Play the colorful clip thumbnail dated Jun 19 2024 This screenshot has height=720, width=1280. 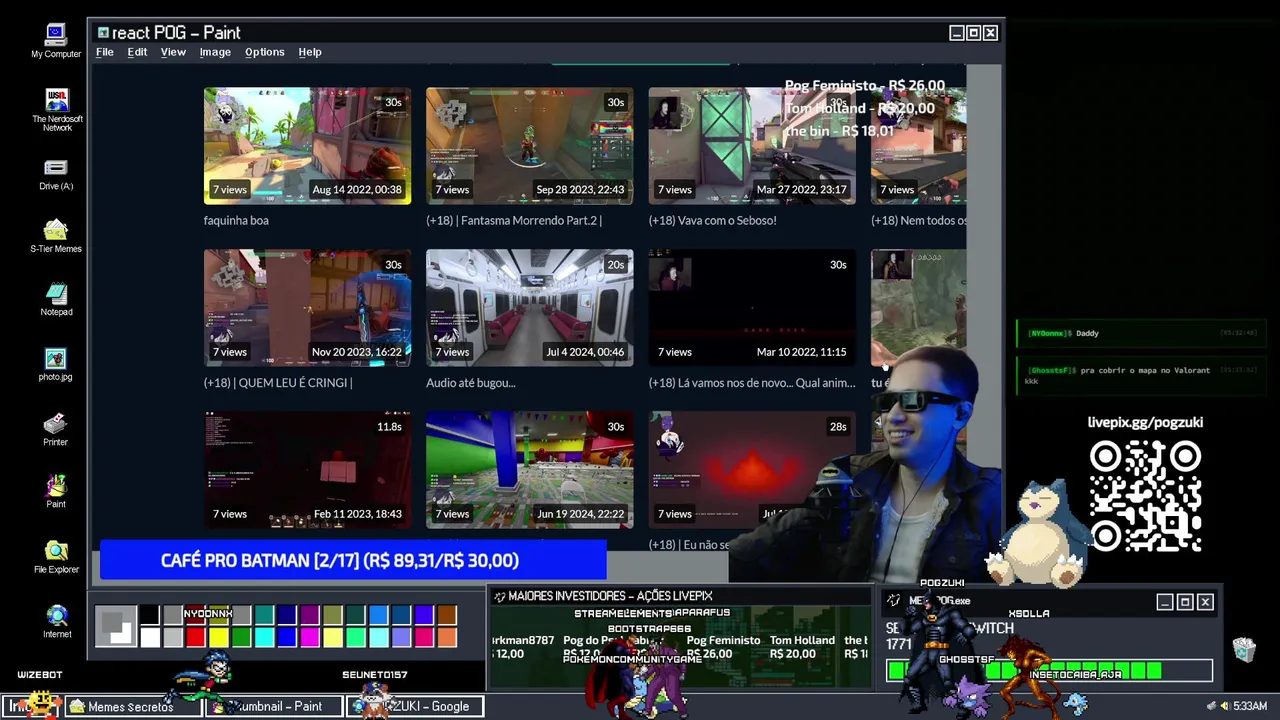tap(529, 470)
